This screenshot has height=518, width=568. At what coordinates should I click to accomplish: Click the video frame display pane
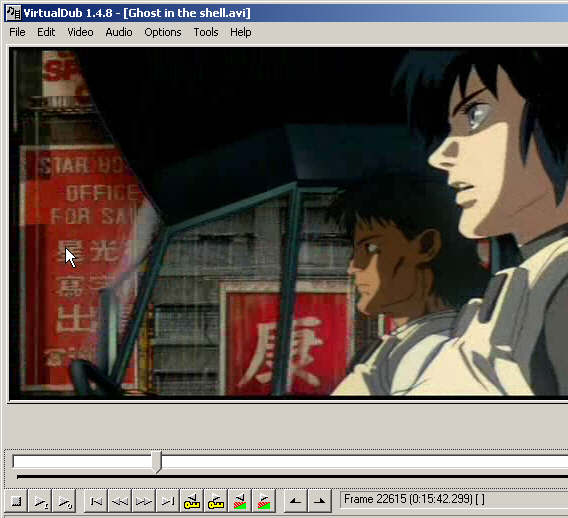[x=288, y=224]
